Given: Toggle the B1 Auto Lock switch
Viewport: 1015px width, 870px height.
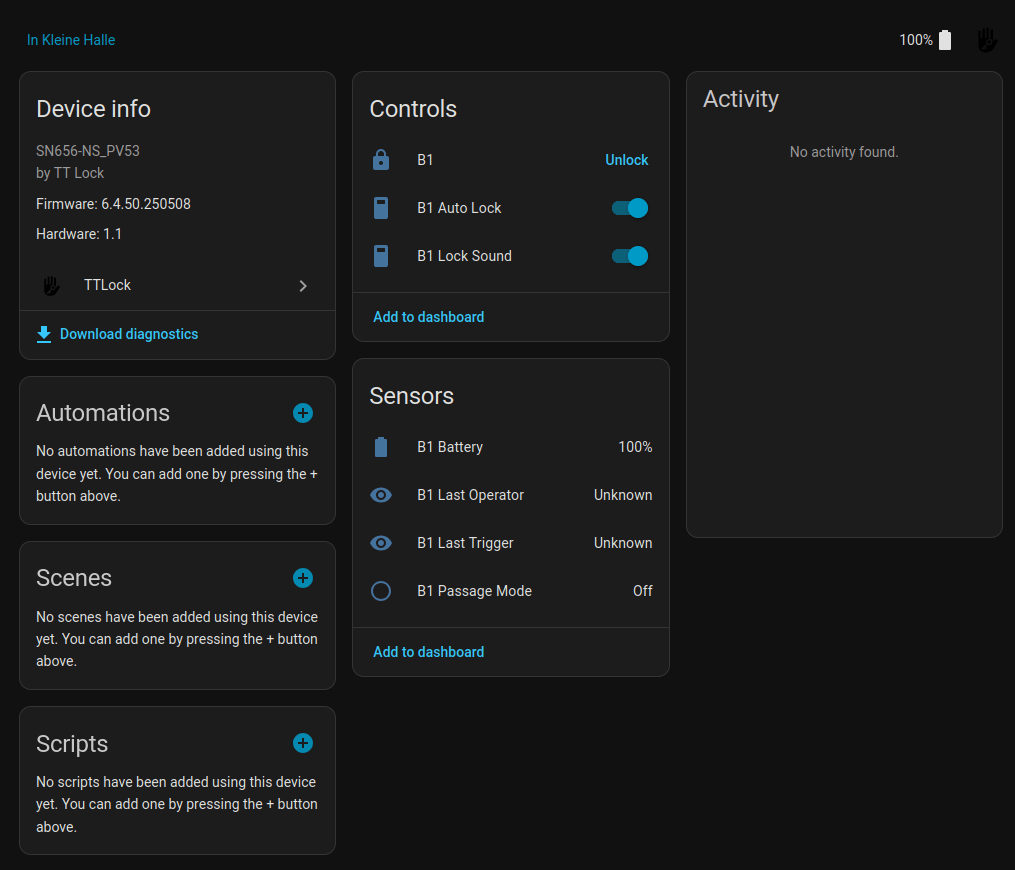Looking at the screenshot, I should 630,208.
